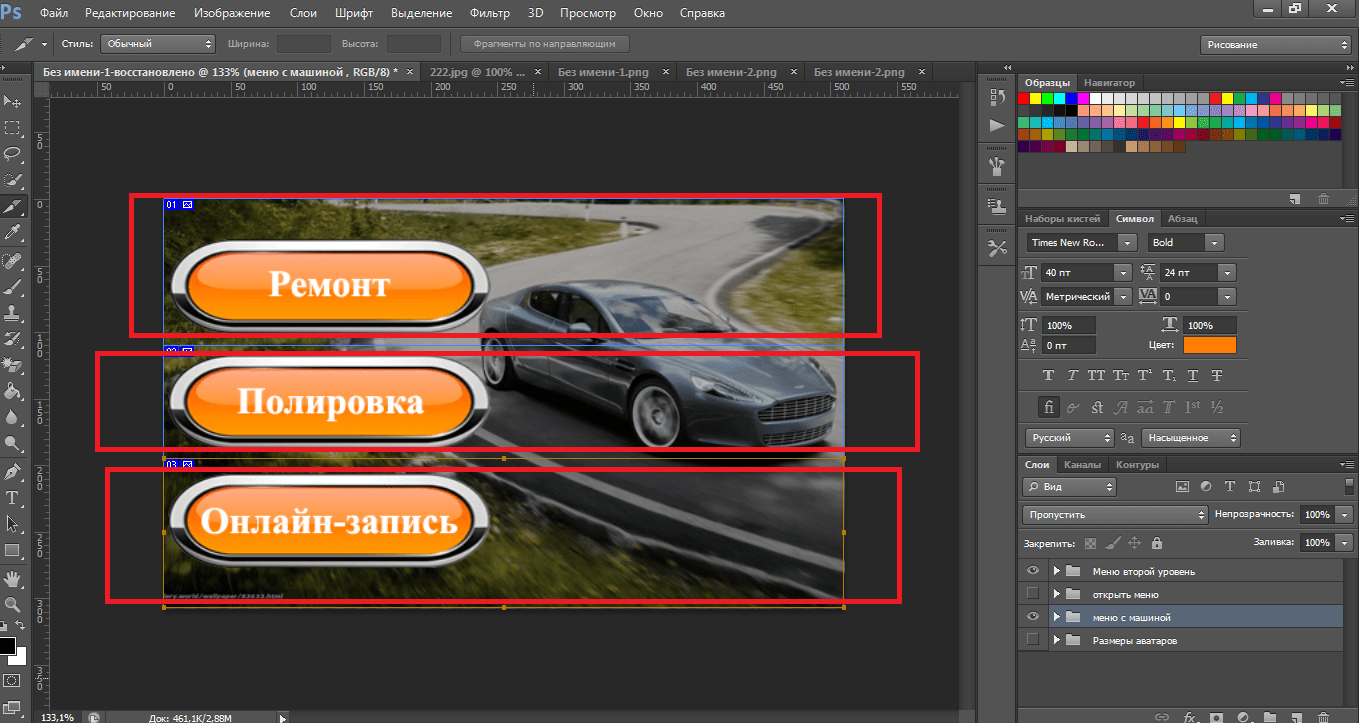Choose the Zoom tool in toolbar
The height and width of the screenshot is (723, 1359).
click(13, 604)
